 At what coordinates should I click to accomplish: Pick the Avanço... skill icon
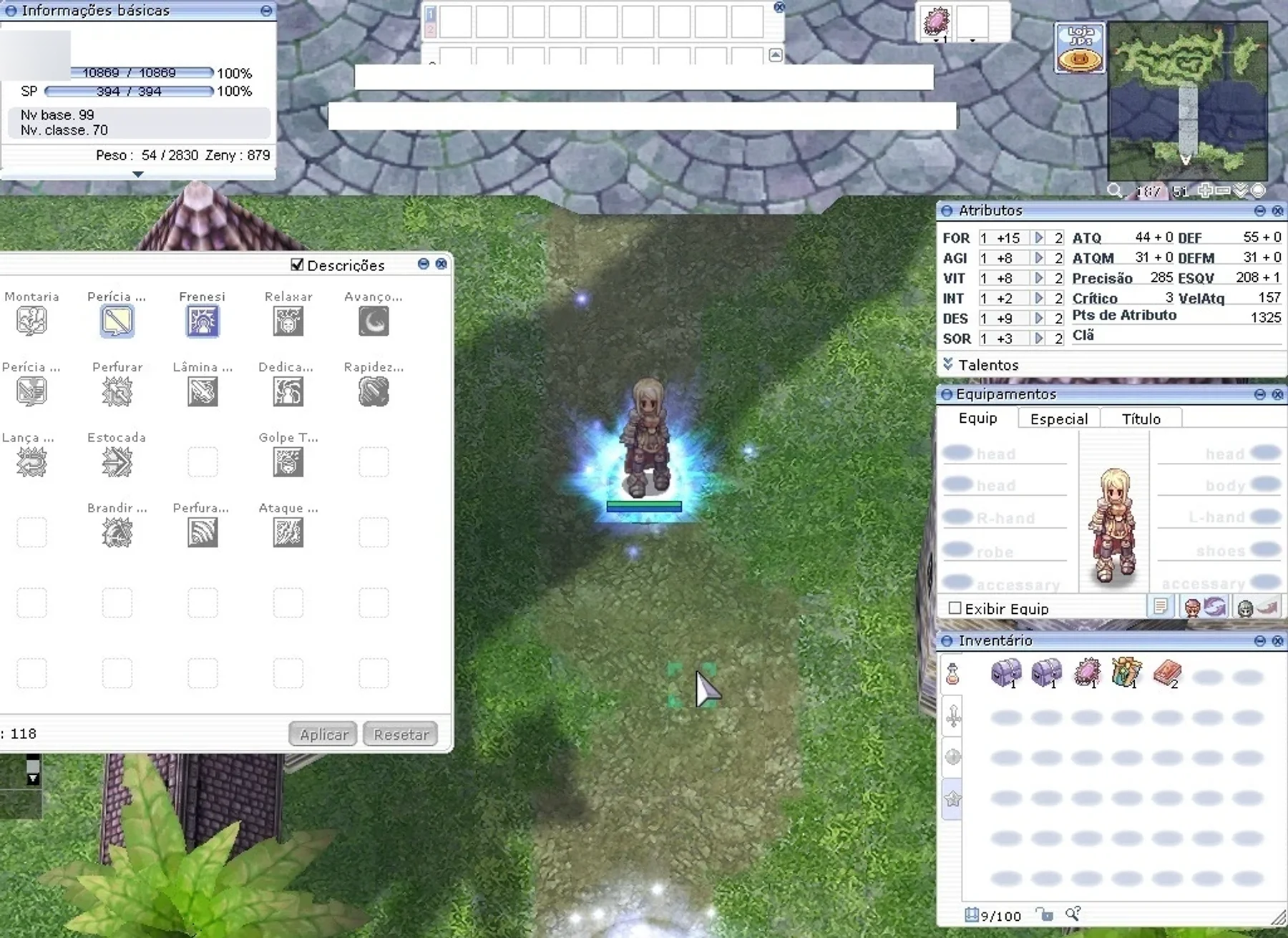pos(374,321)
